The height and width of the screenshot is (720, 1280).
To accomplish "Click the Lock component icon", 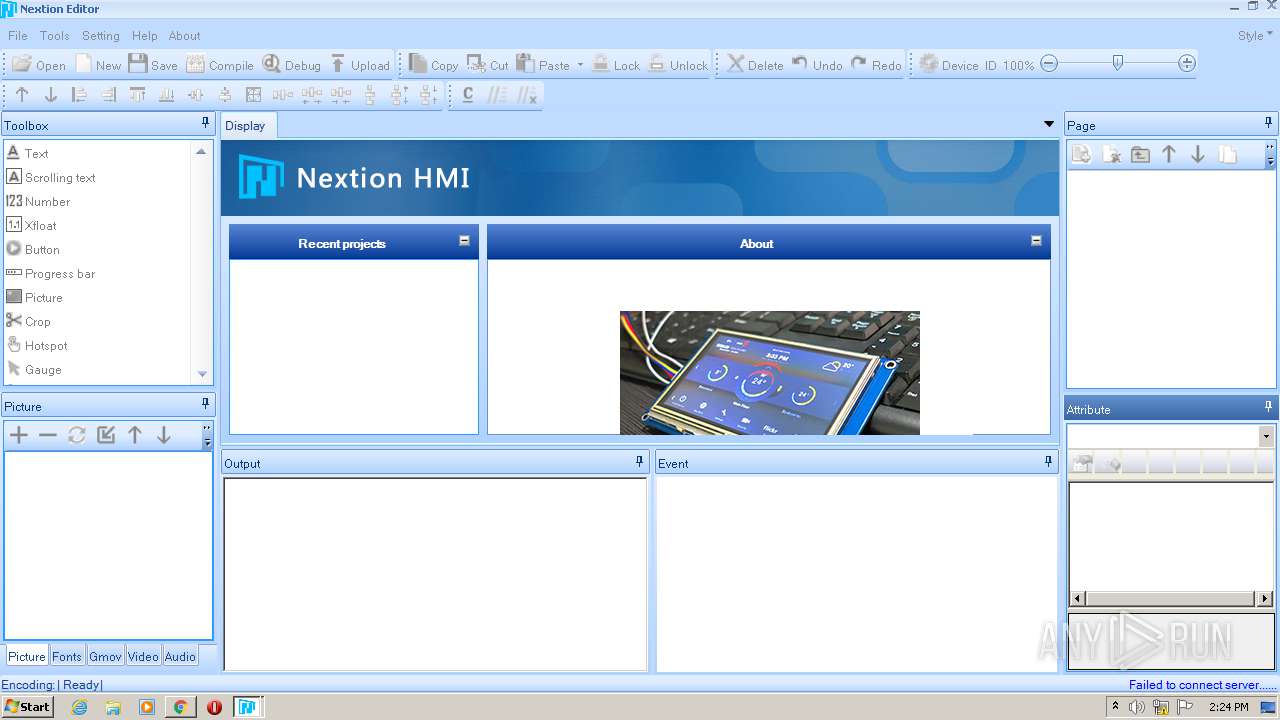I will 601,64.
